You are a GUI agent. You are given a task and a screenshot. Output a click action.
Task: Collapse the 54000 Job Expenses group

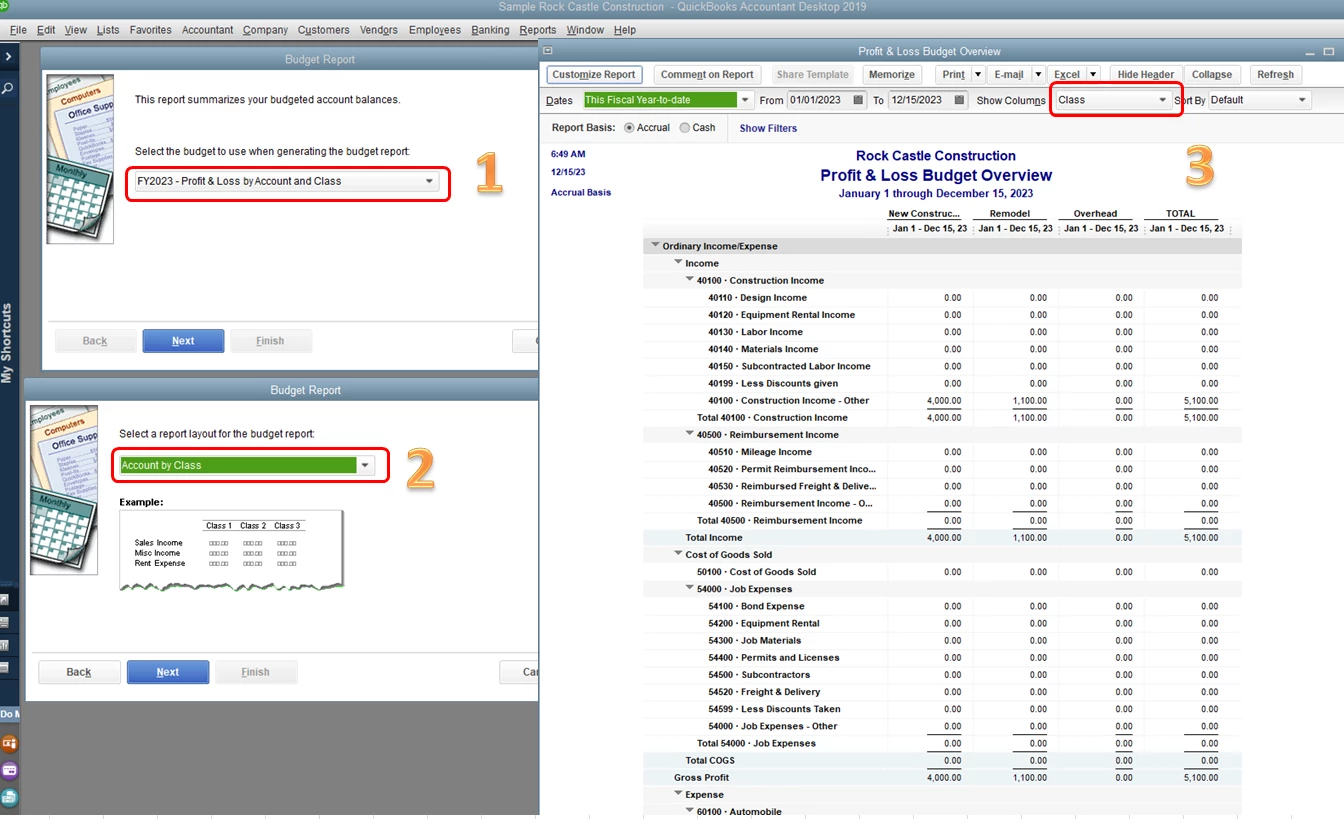click(x=690, y=588)
